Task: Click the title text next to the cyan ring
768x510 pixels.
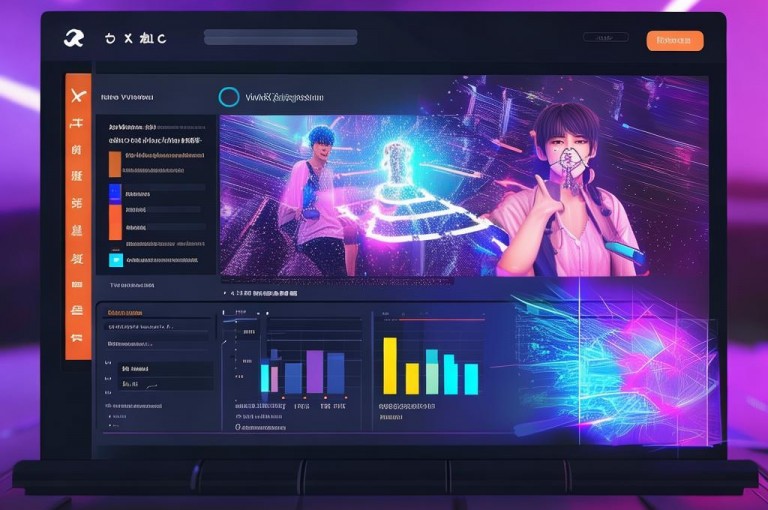Action: (284, 97)
